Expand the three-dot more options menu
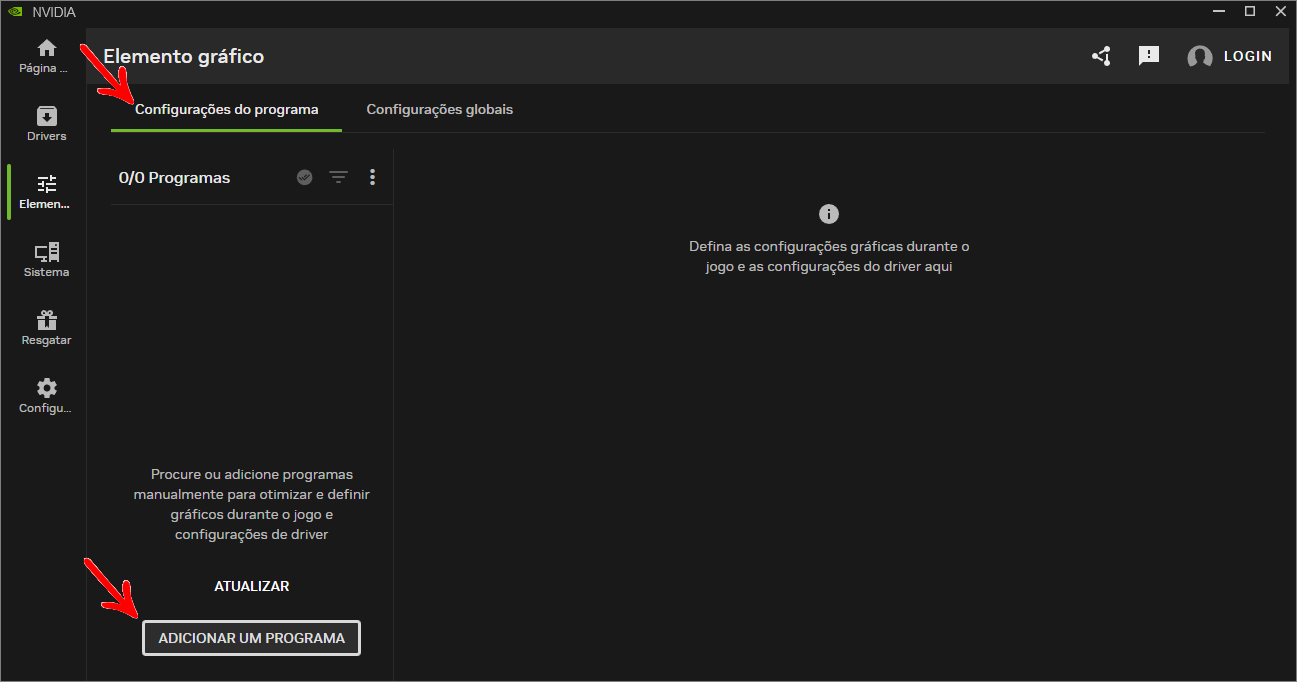The width and height of the screenshot is (1297, 682). click(x=372, y=177)
